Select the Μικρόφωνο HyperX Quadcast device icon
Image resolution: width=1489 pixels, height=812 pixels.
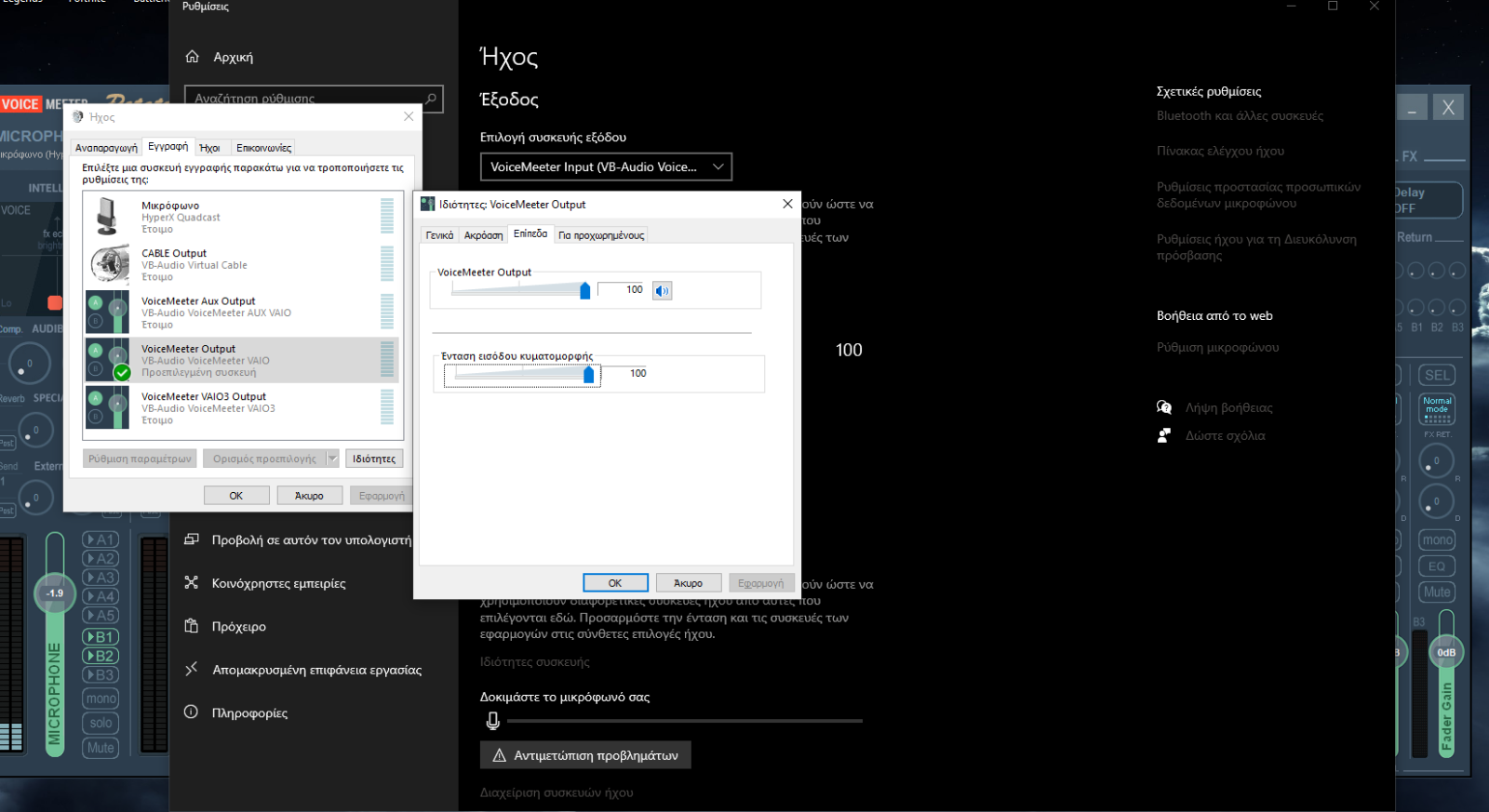coord(109,216)
